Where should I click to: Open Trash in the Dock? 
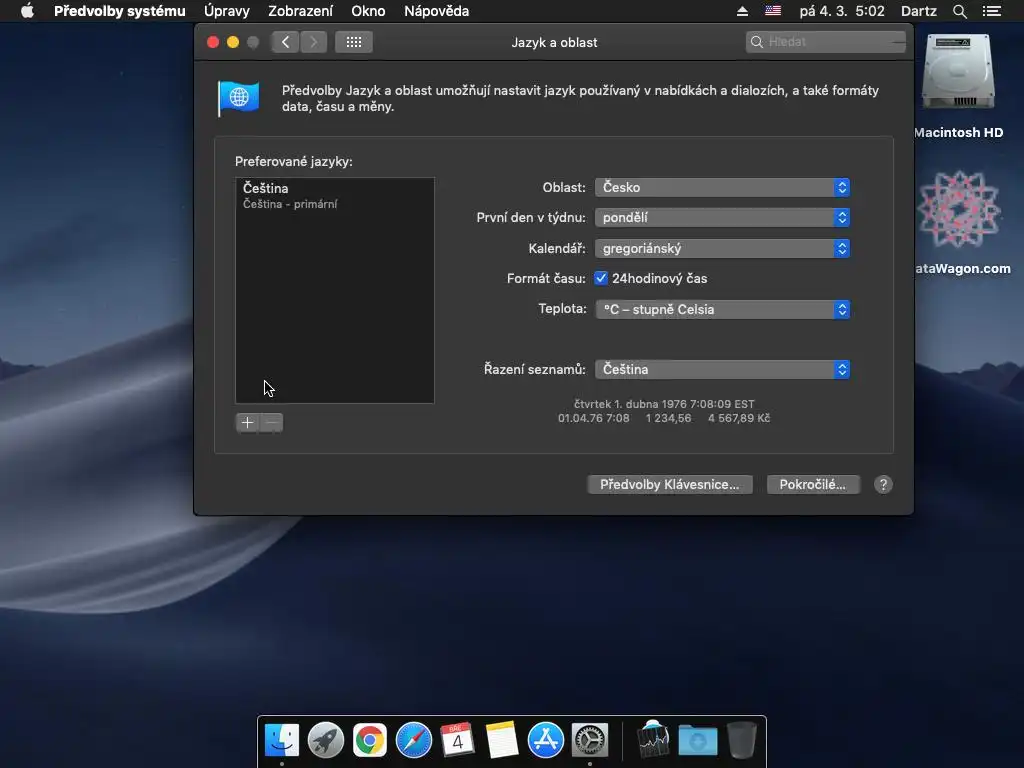tap(742, 741)
